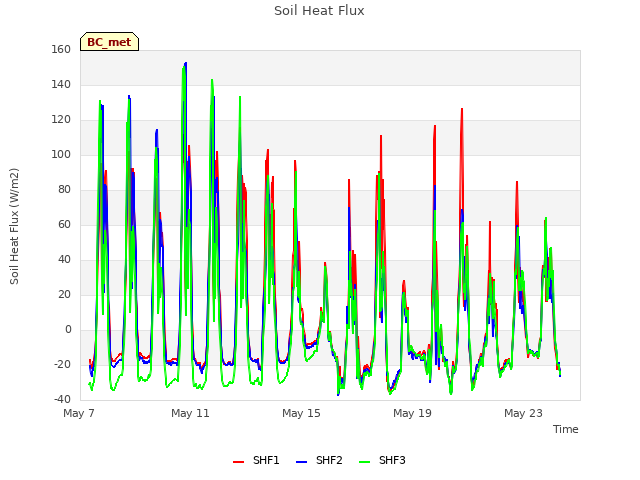Click the -40 y-axis tick label
This screenshot has height=480, width=640.
pos(62,400)
